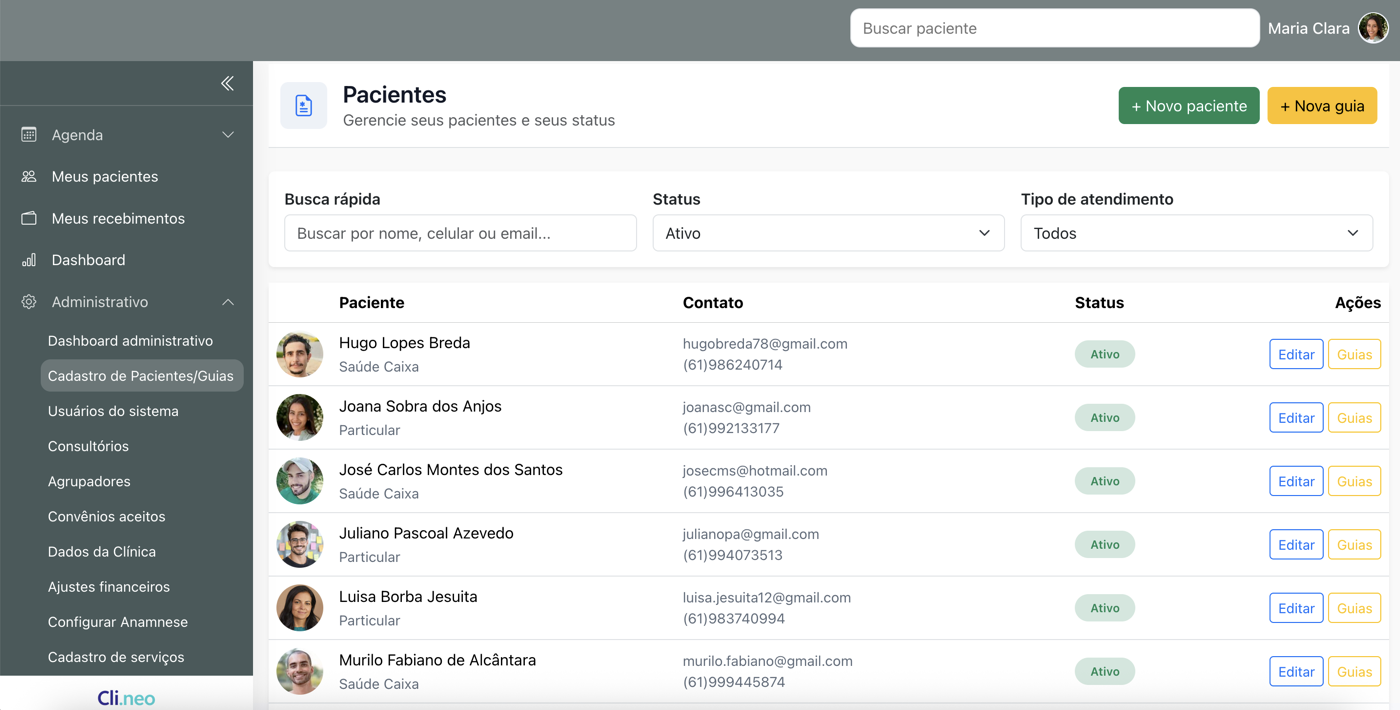This screenshot has width=1400, height=710.
Task: Collapse the sidebar with double-chevron icon
Action: click(x=227, y=83)
